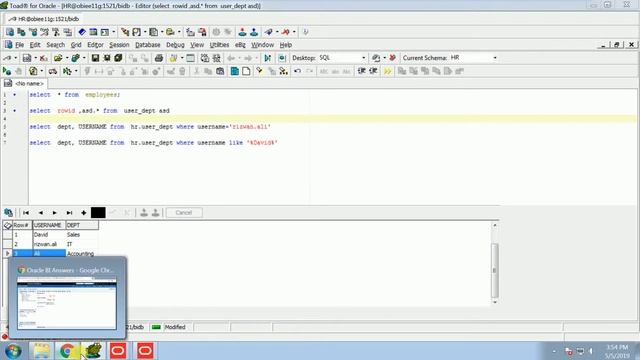Click the print icon
Image resolution: width=640 pixels, height=360 pixels.
159,58
